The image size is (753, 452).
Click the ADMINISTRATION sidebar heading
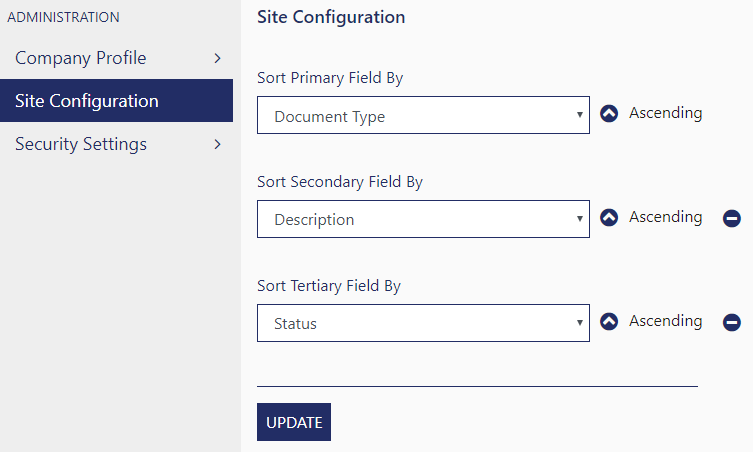click(x=63, y=17)
